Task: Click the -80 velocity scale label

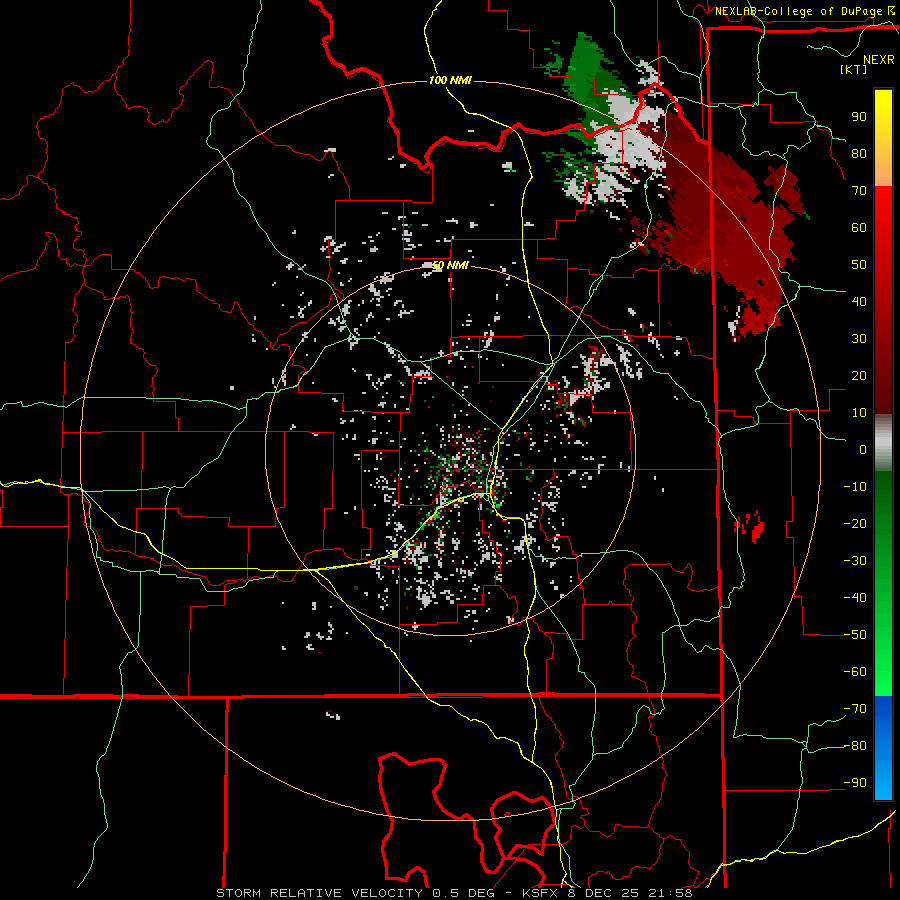Action: click(x=855, y=746)
